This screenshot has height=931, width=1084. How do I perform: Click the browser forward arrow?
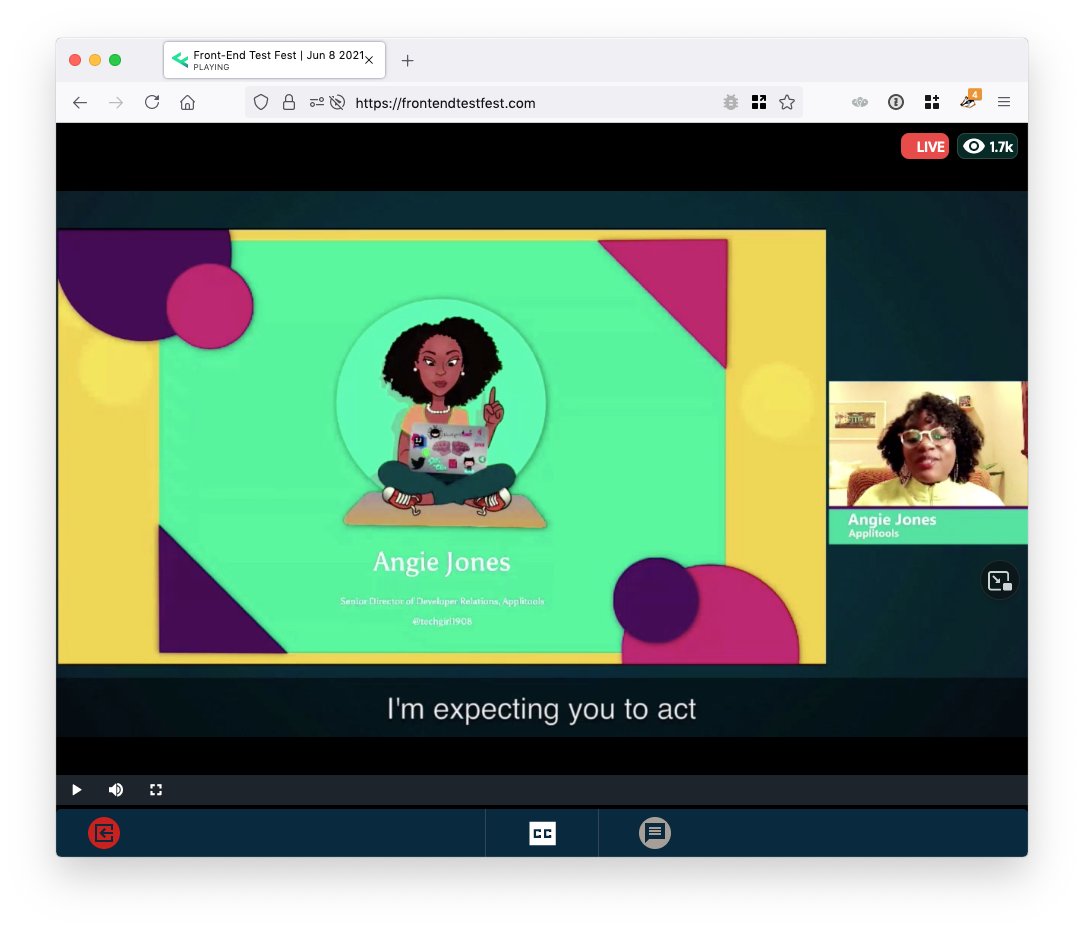click(116, 103)
